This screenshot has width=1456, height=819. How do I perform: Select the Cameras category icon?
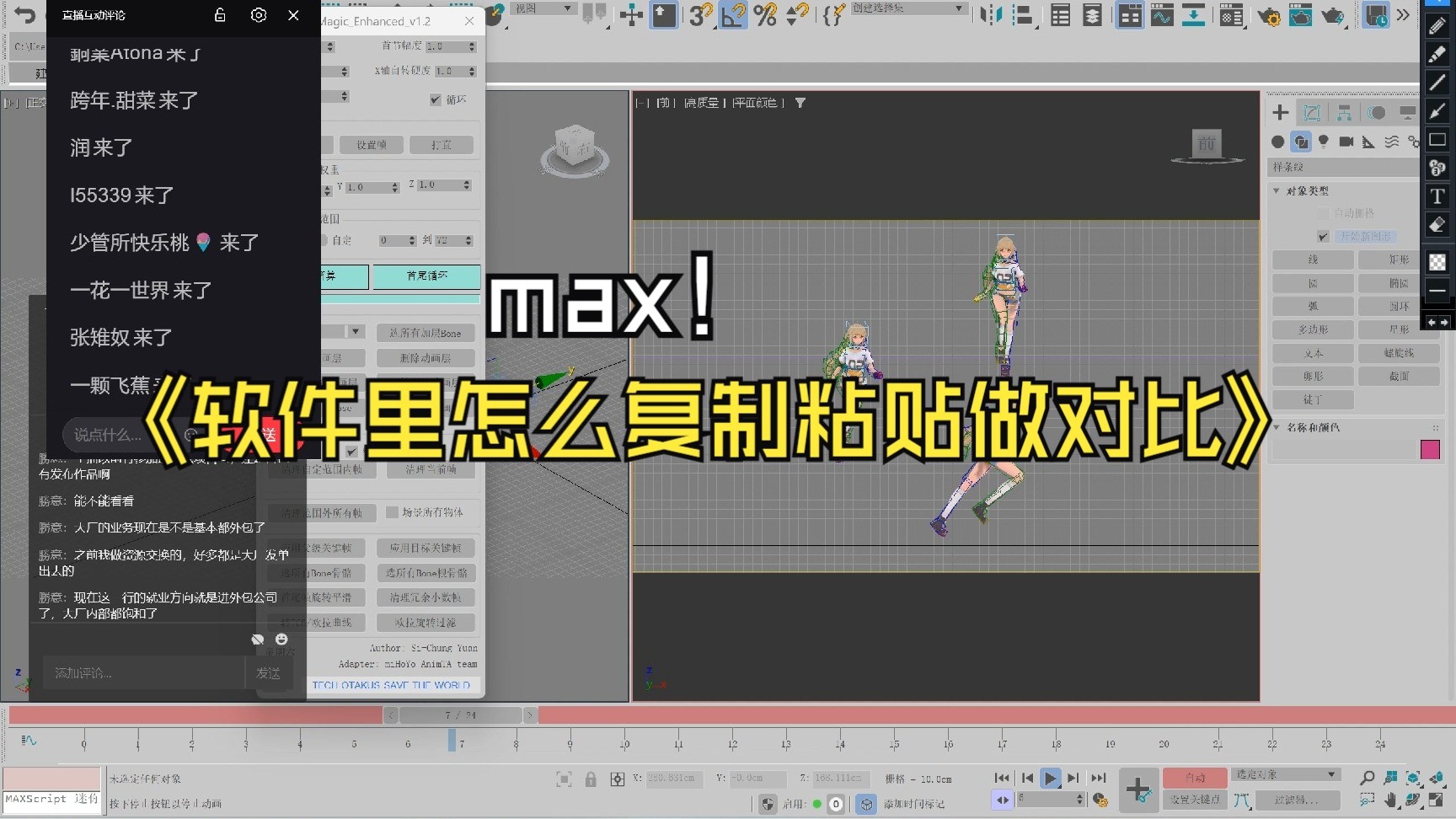click(x=1346, y=142)
